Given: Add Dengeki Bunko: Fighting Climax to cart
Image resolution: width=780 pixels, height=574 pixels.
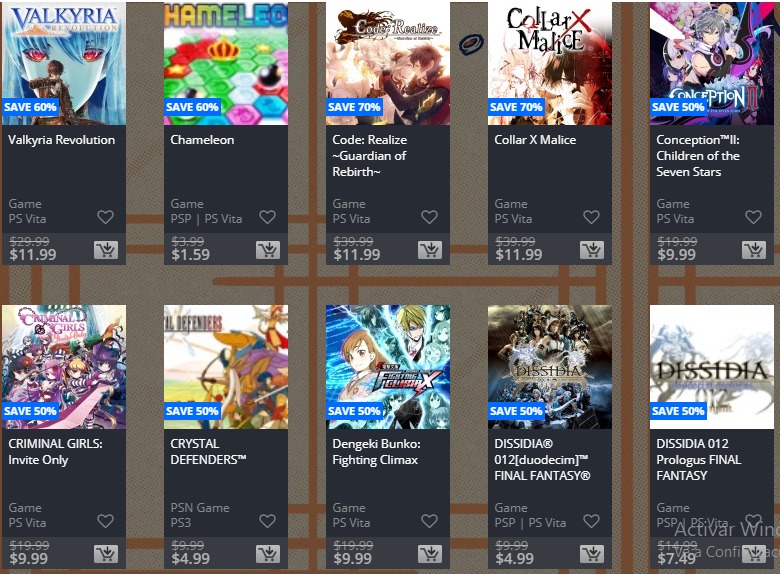Looking at the screenshot, I should 430,554.
